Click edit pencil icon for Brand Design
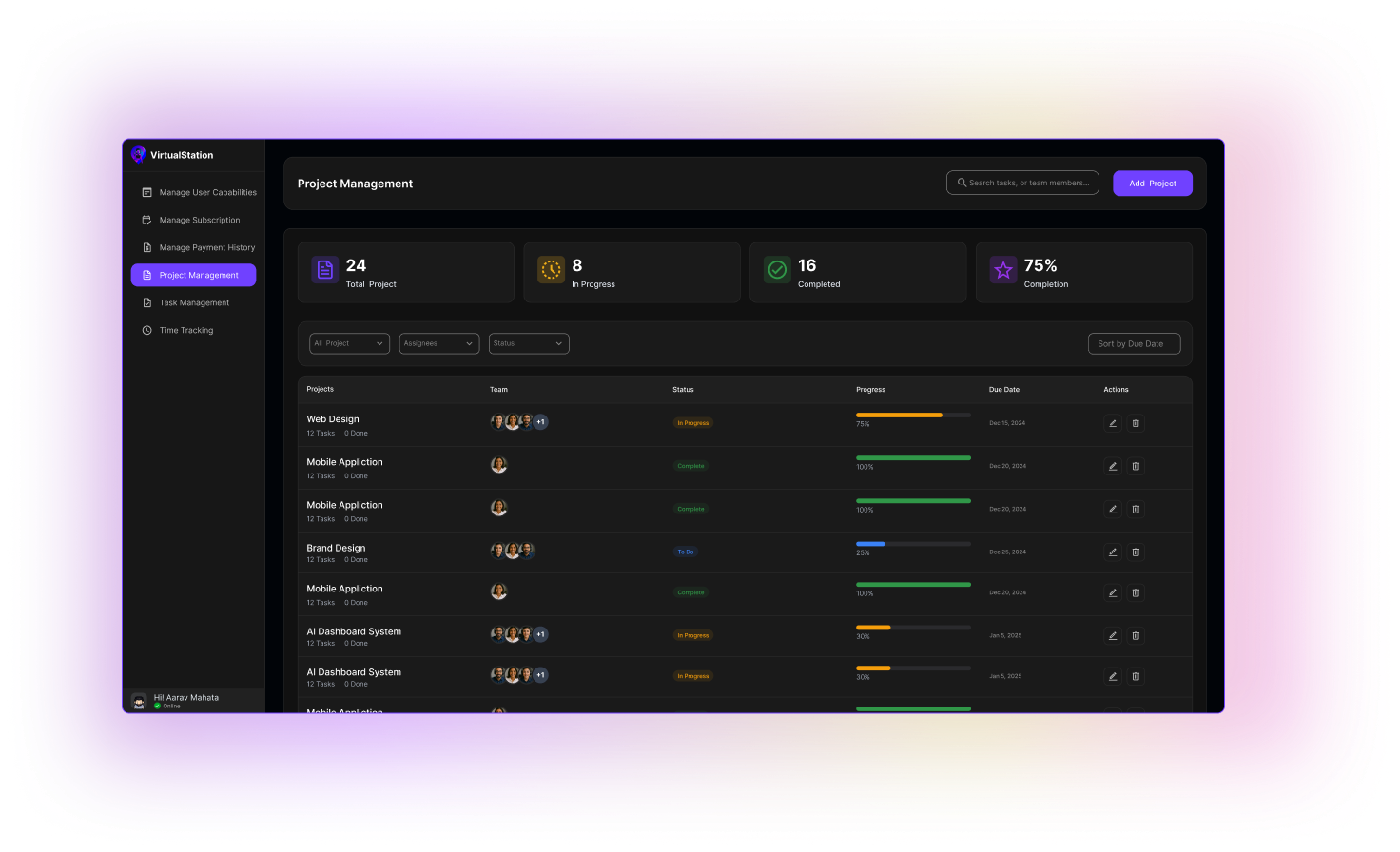Viewport: 1400px width, 852px height. click(x=1112, y=552)
